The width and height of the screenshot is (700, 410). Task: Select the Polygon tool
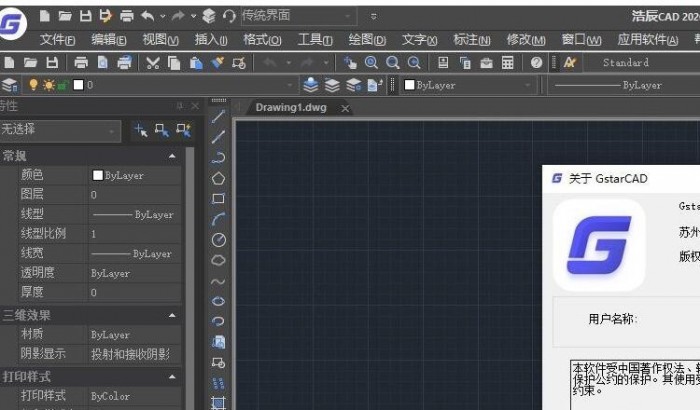(x=218, y=178)
